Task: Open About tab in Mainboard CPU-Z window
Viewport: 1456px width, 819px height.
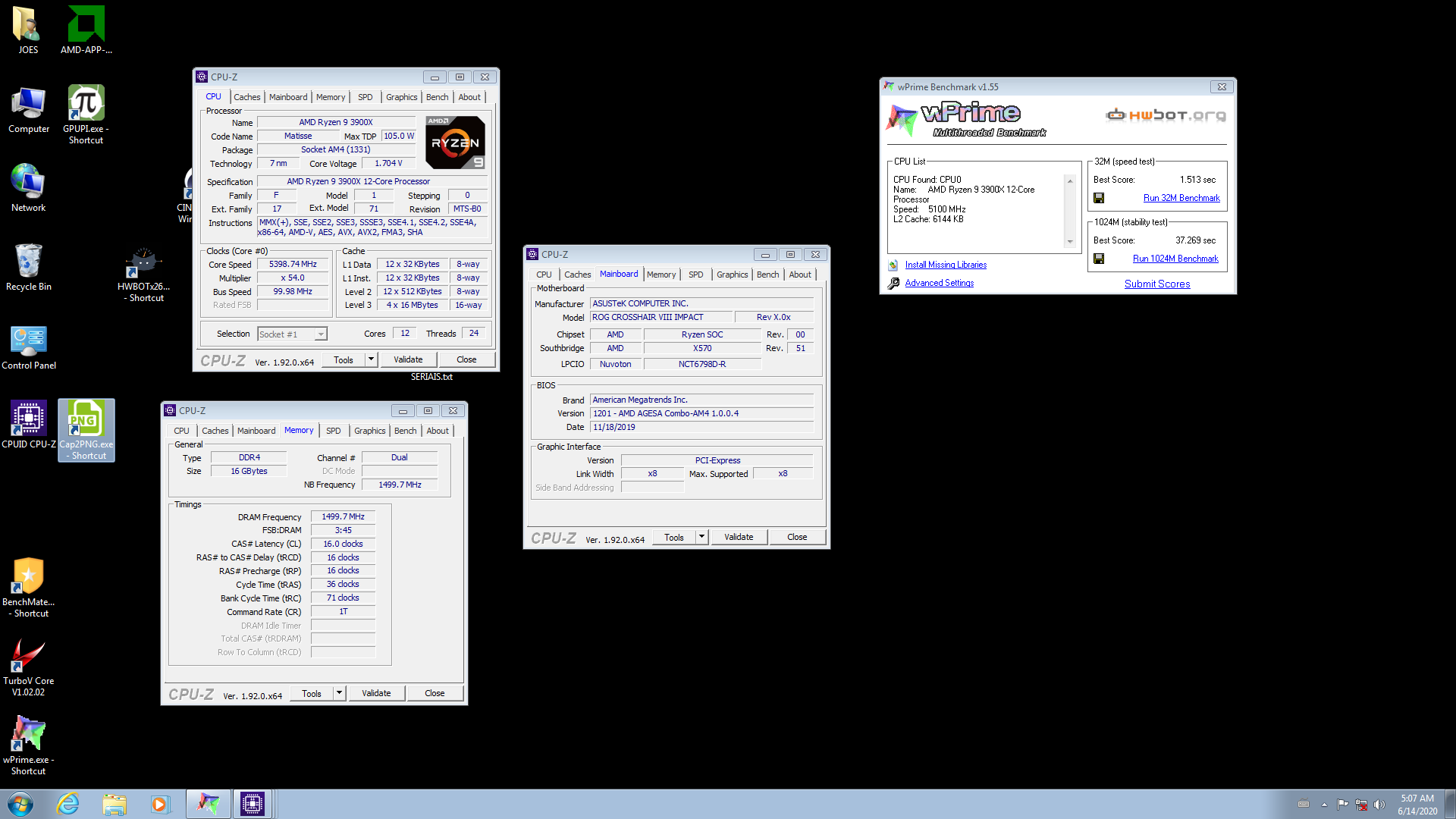Action: pos(799,275)
